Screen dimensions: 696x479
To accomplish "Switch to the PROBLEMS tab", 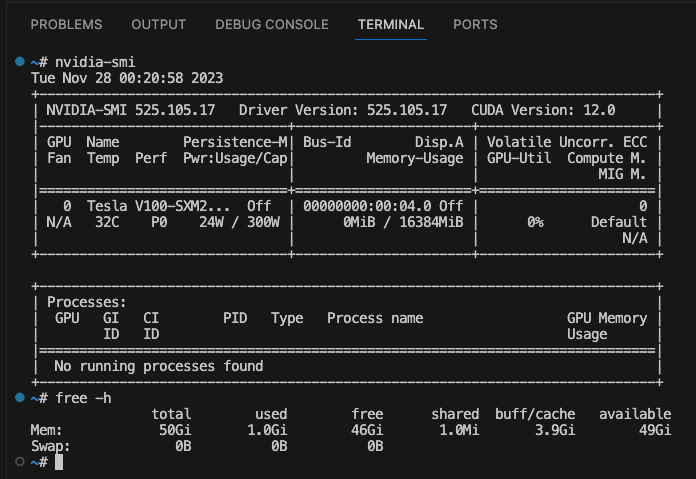I will click(66, 24).
